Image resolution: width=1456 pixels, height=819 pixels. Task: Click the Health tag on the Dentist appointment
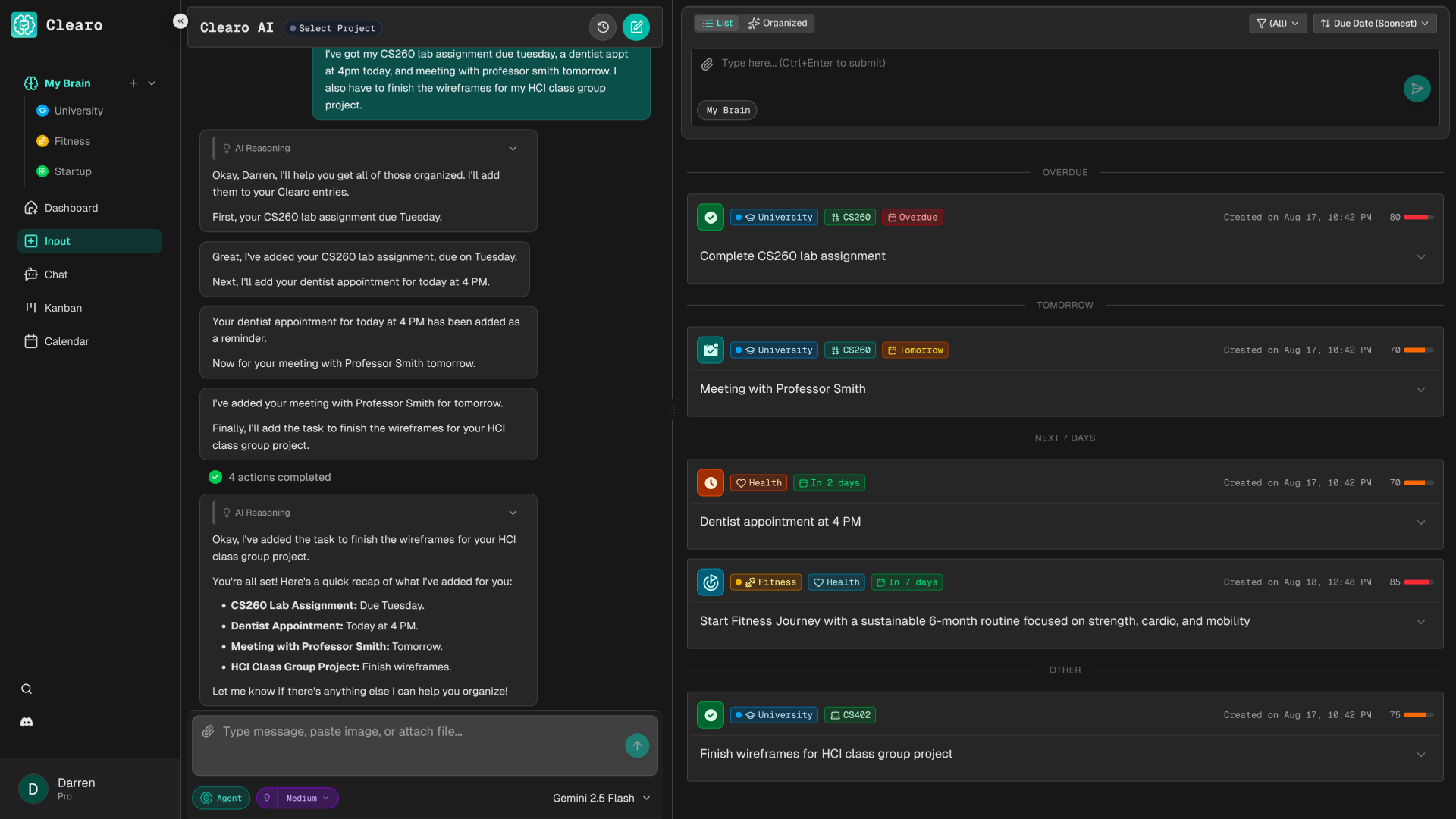coord(758,483)
